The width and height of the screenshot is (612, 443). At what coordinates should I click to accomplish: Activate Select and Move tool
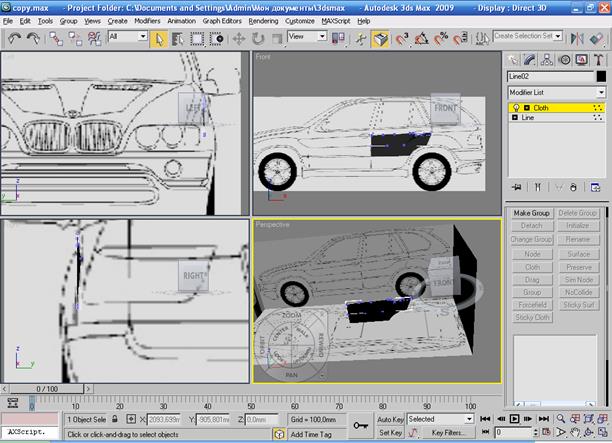(x=239, y=39)
